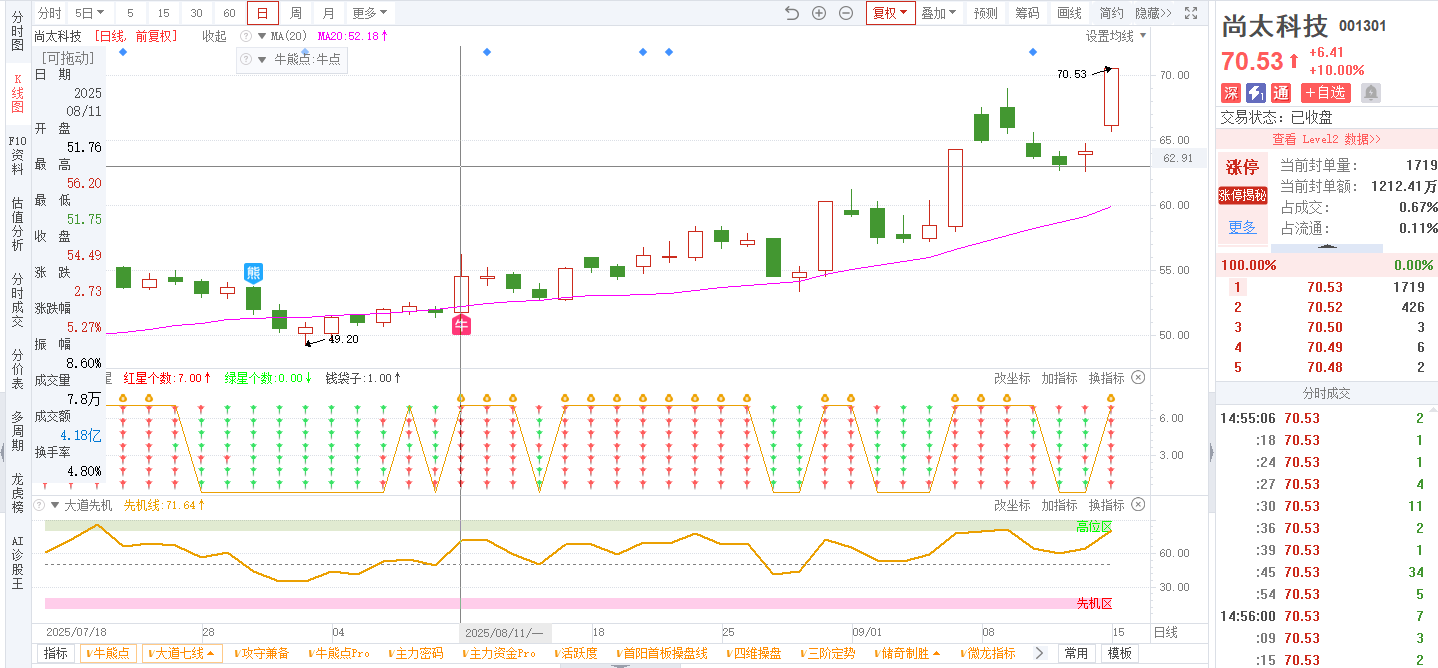Click the 预测 button
1438x668 pixels.
pyautogui.click(x=985, y=13)
